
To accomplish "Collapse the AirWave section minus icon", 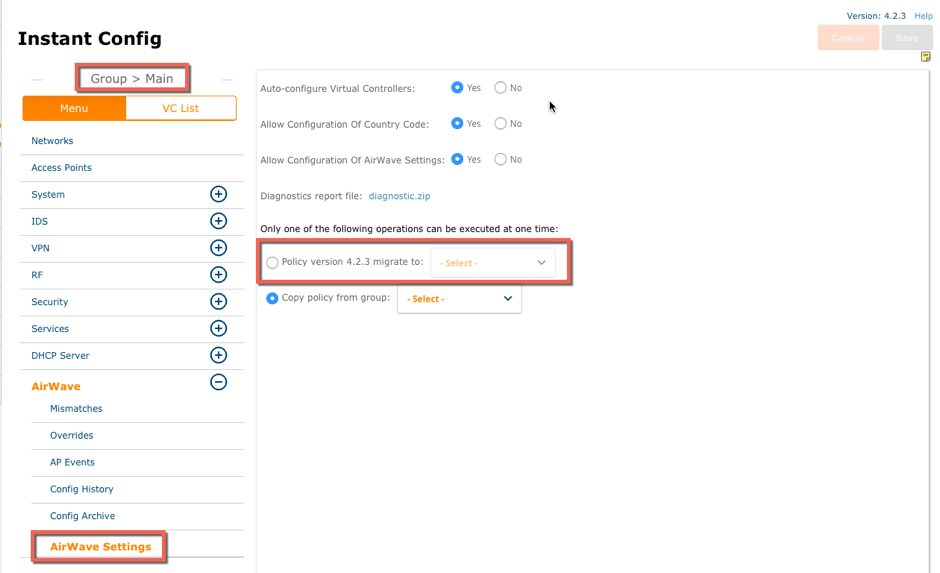I will click(x=218, y=382).
